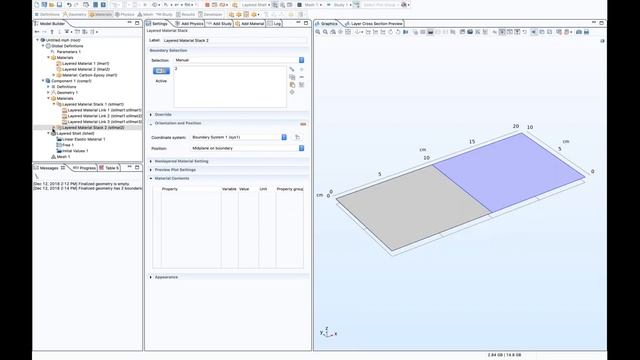Select Layered Material Stack 1 node
This screenshot has width=640, height=360.
point(92,104)
